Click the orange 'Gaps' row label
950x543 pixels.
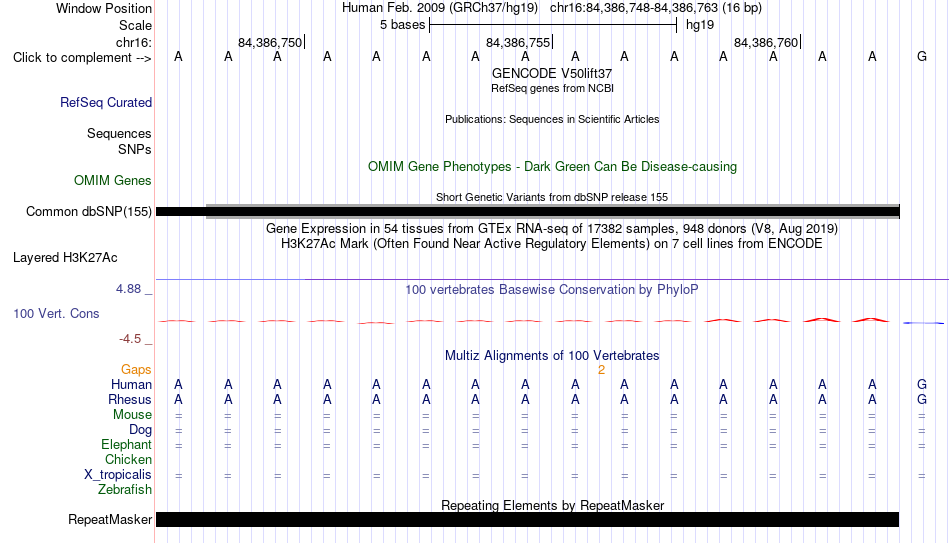coord(136,370)
